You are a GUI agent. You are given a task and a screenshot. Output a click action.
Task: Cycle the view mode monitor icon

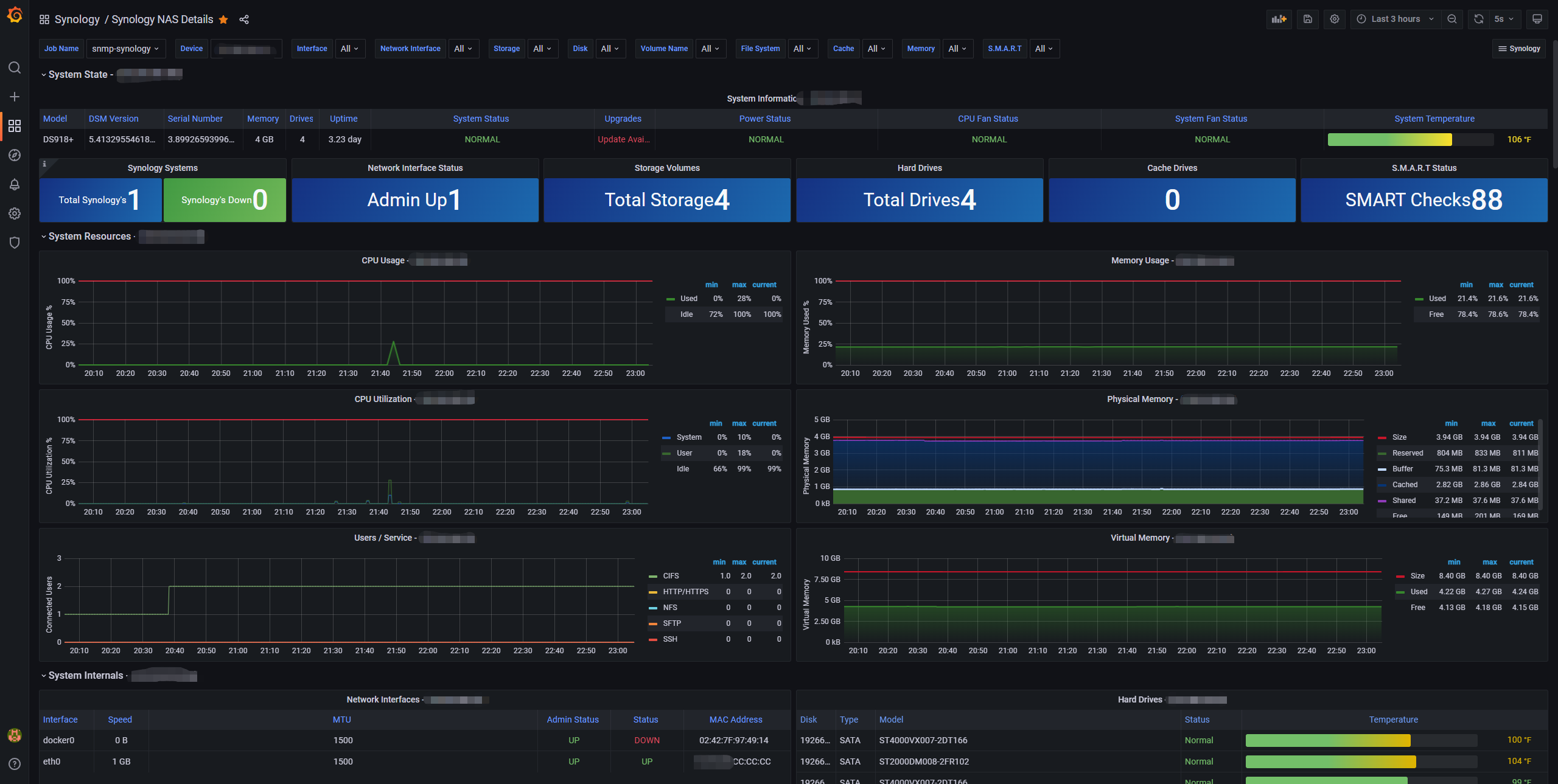1537,19
